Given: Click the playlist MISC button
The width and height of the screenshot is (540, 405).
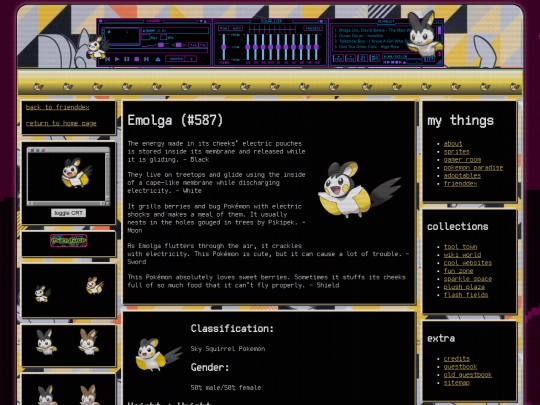Looking at the screenshot, I should click(375, 58).
